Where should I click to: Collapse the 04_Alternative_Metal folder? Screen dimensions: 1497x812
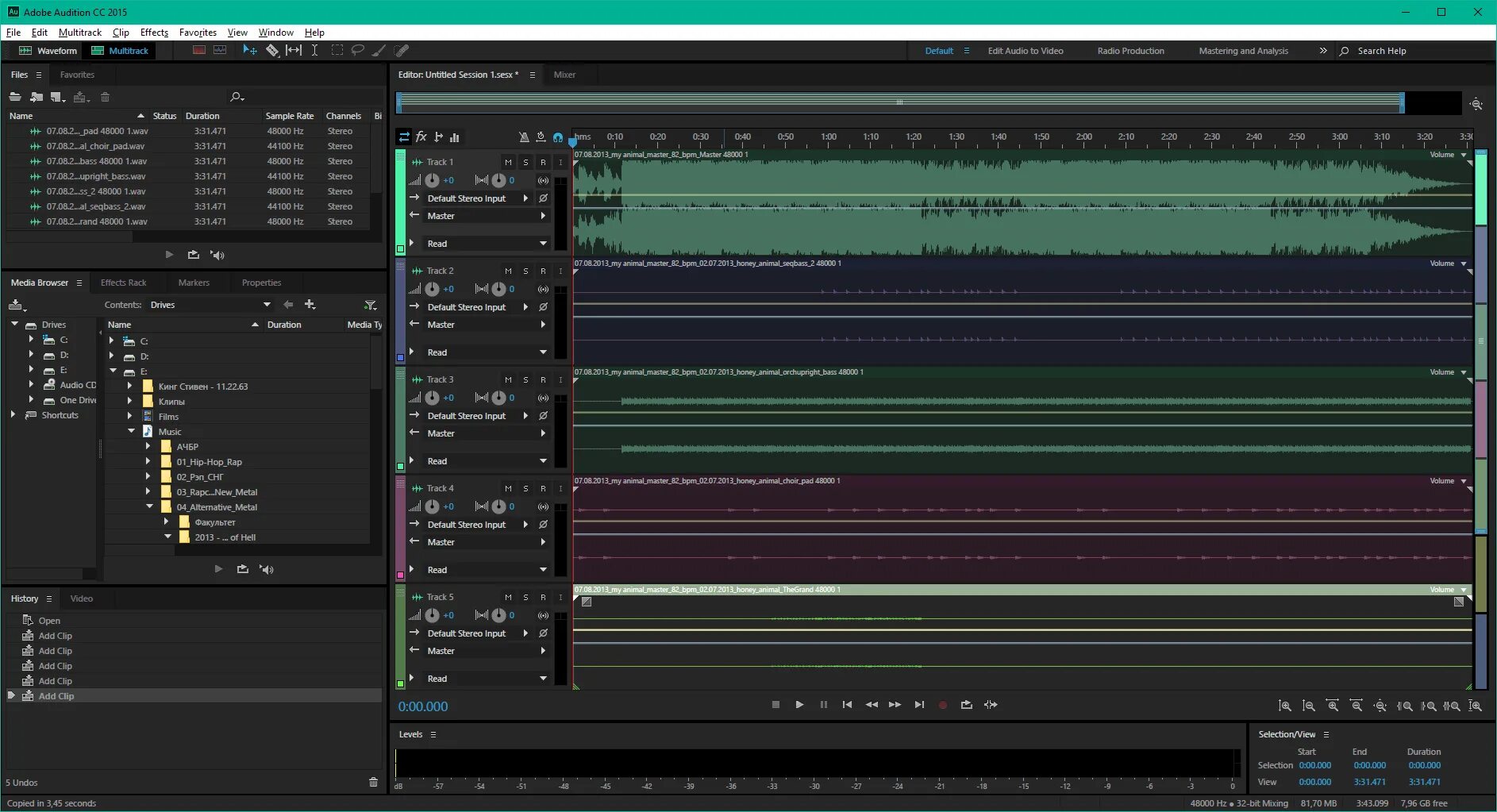click(x=149, y=506)
